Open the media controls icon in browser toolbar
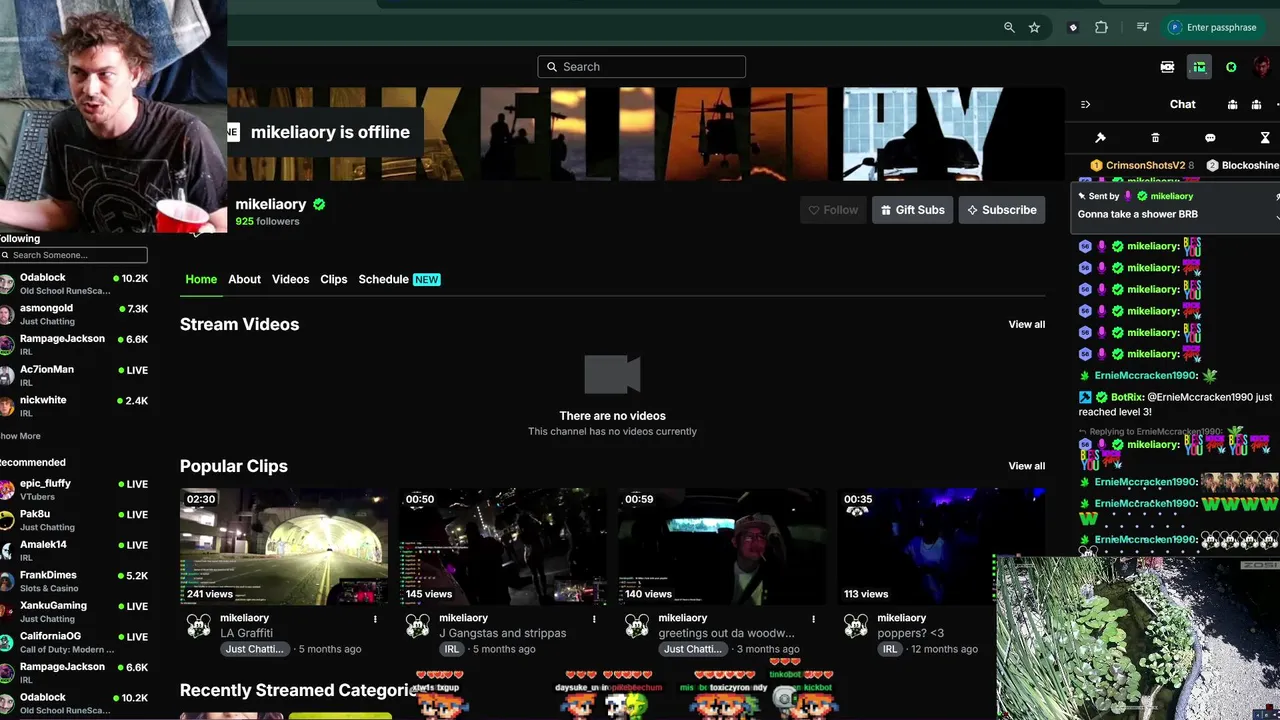 1142,28
